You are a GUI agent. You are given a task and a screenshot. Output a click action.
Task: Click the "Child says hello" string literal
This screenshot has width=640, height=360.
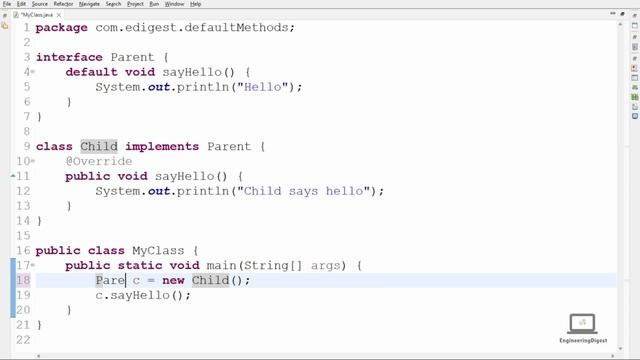(304, 191)
